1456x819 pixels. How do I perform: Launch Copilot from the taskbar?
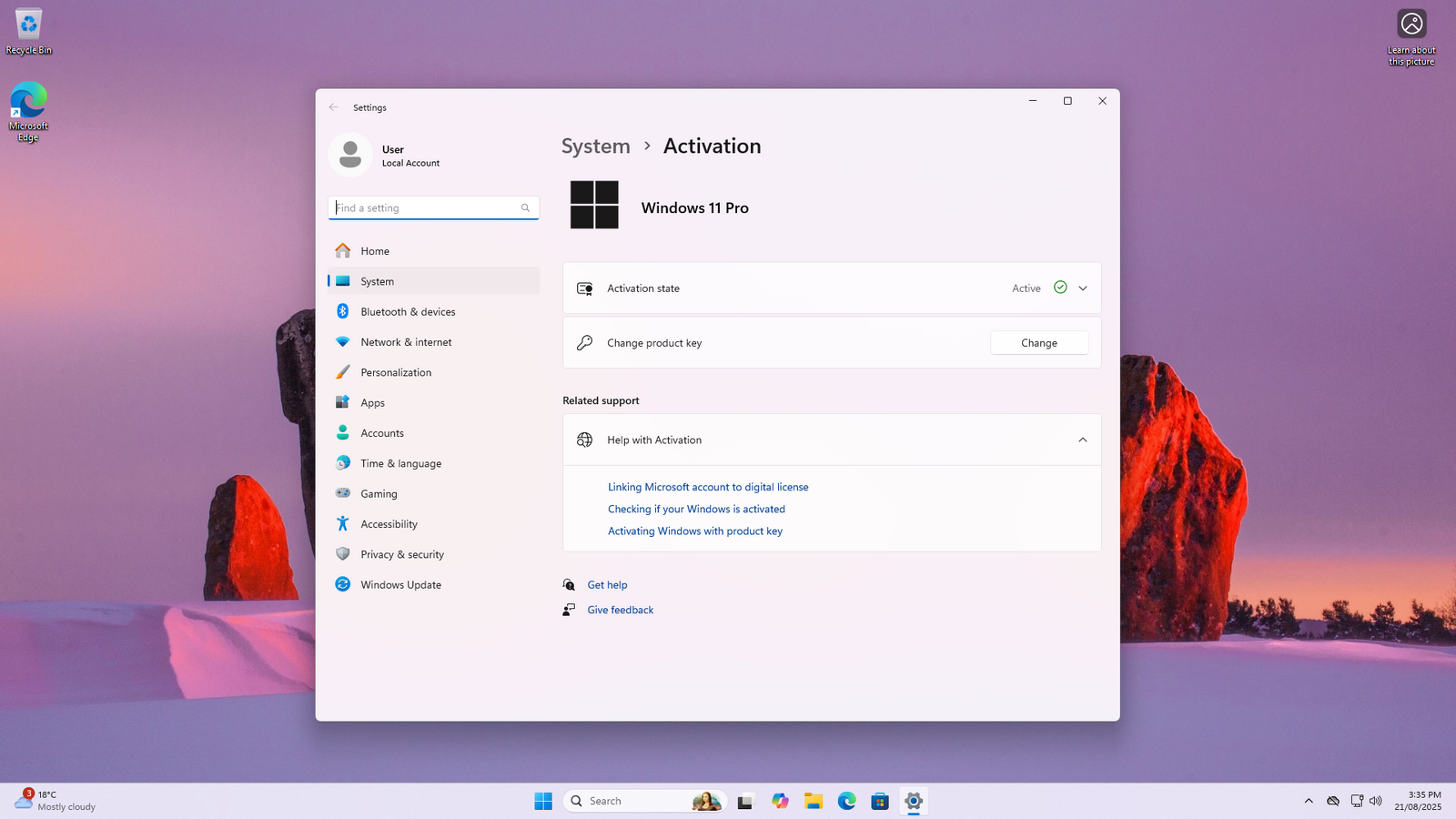pos(780,801)
